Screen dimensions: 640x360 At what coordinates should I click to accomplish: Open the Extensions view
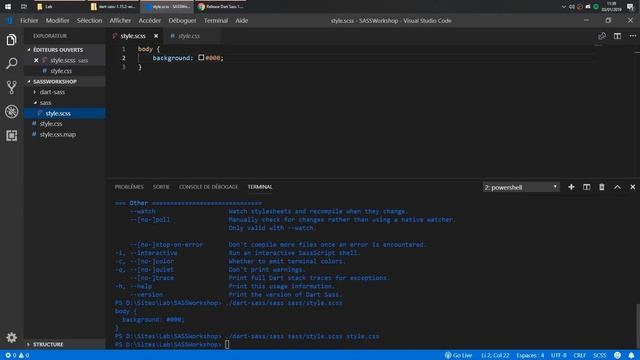pyautogui.click(x=11, y=136)
